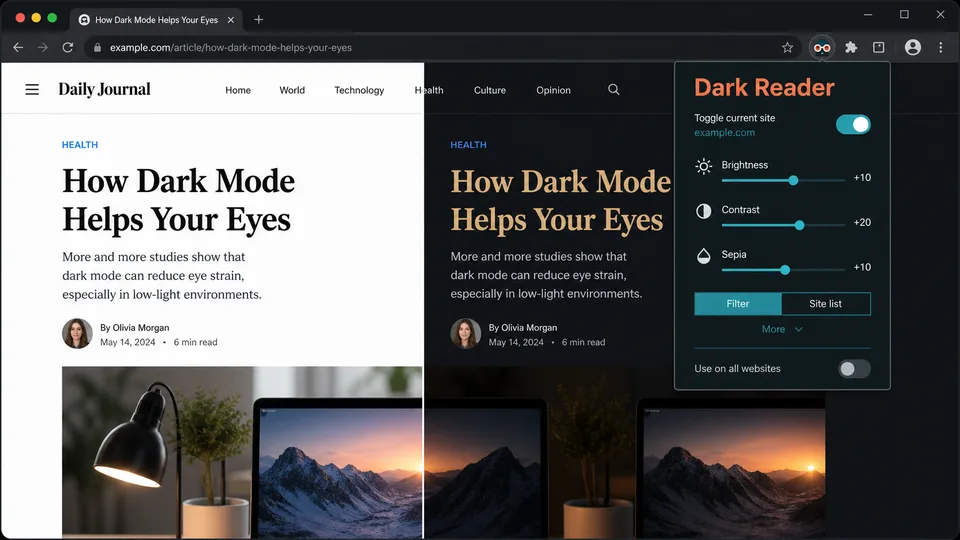Open World in site navigation

coord(292,90)
